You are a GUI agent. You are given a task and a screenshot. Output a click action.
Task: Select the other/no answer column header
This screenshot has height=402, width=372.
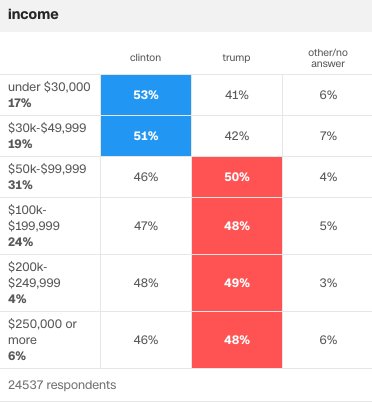[328, 58]
